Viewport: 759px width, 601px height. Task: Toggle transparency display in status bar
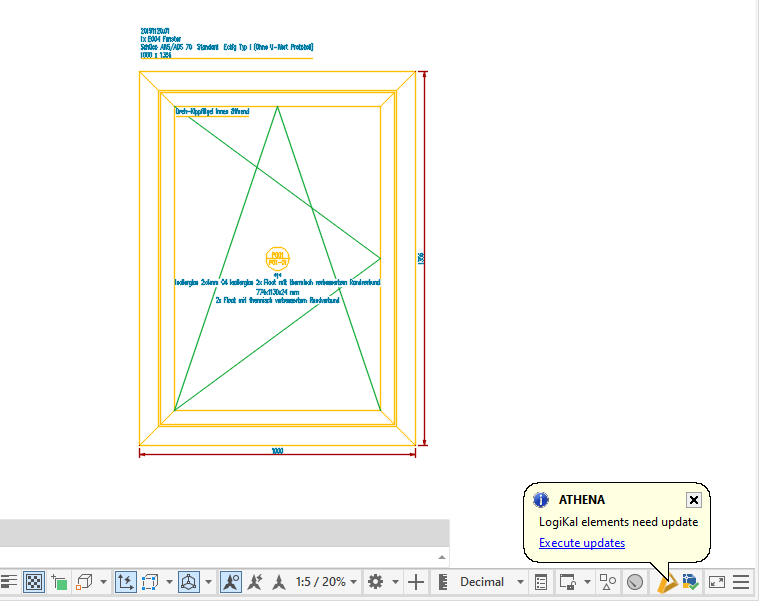(x=34, y=581)
